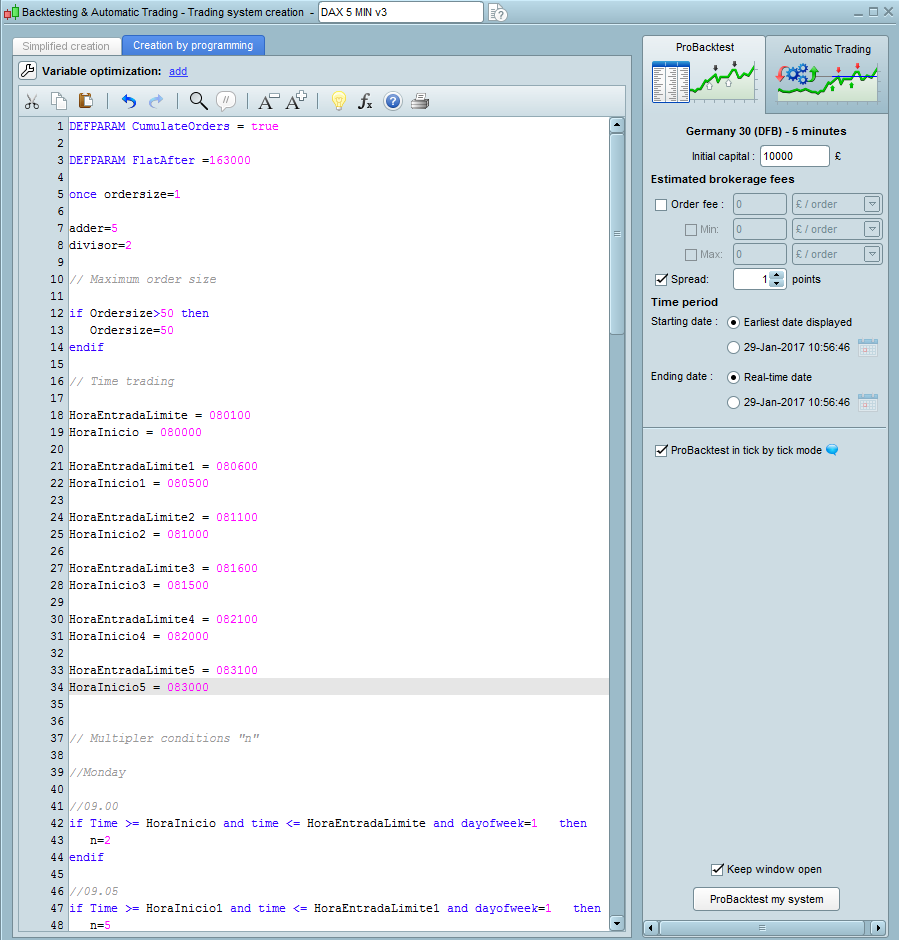Viewport: 899px width, 940px height.
Task: Expand the Max fee unit dropdown
Action: [871, 255]
